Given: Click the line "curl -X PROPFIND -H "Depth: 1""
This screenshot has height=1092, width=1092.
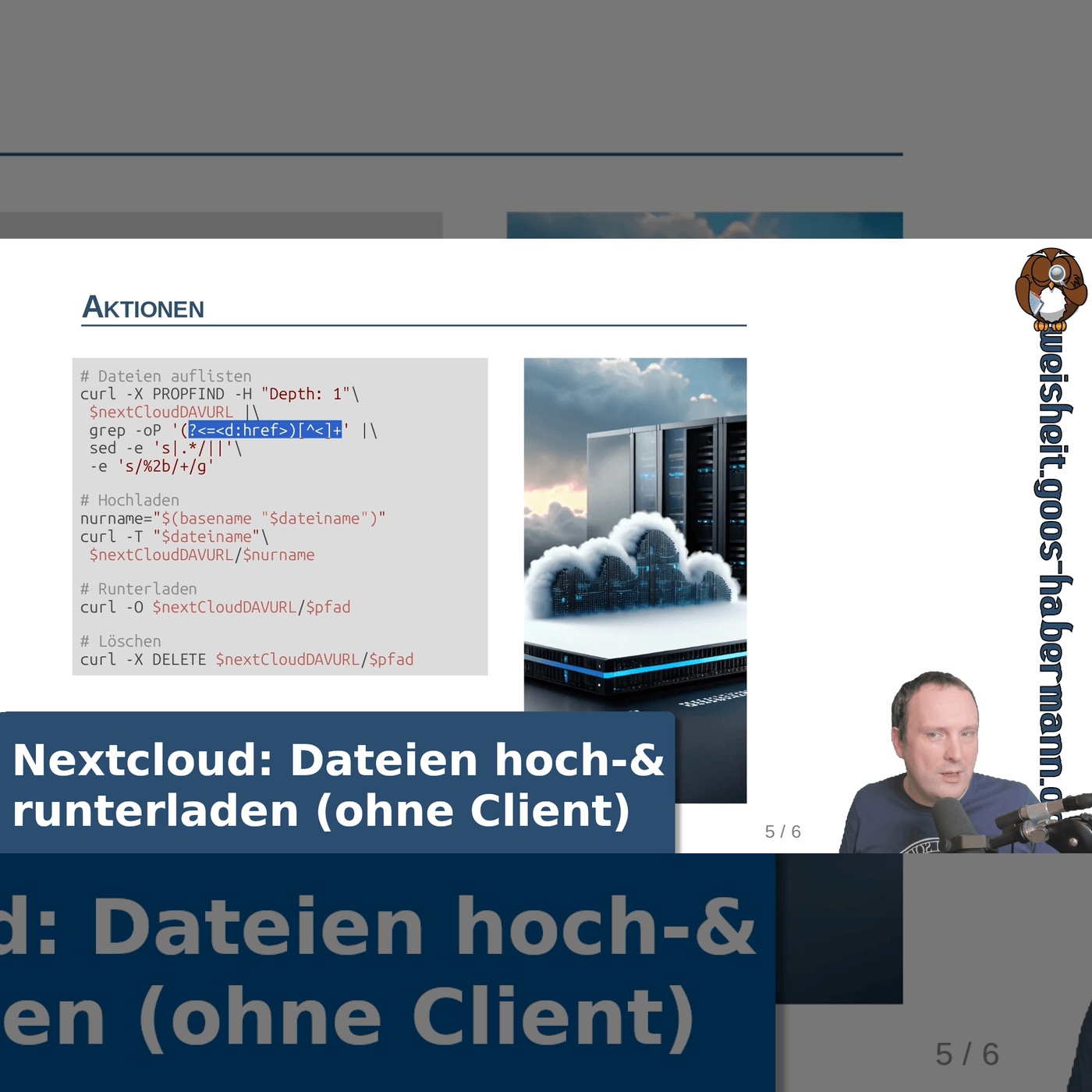Looking at the screenshot, I should [x=220, y=394].
